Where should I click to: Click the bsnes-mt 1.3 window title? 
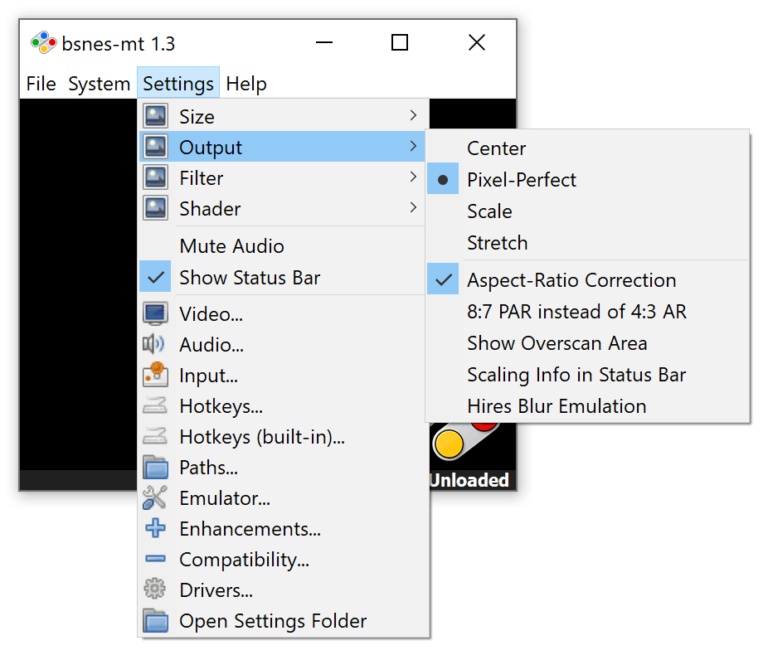(118, 44)
